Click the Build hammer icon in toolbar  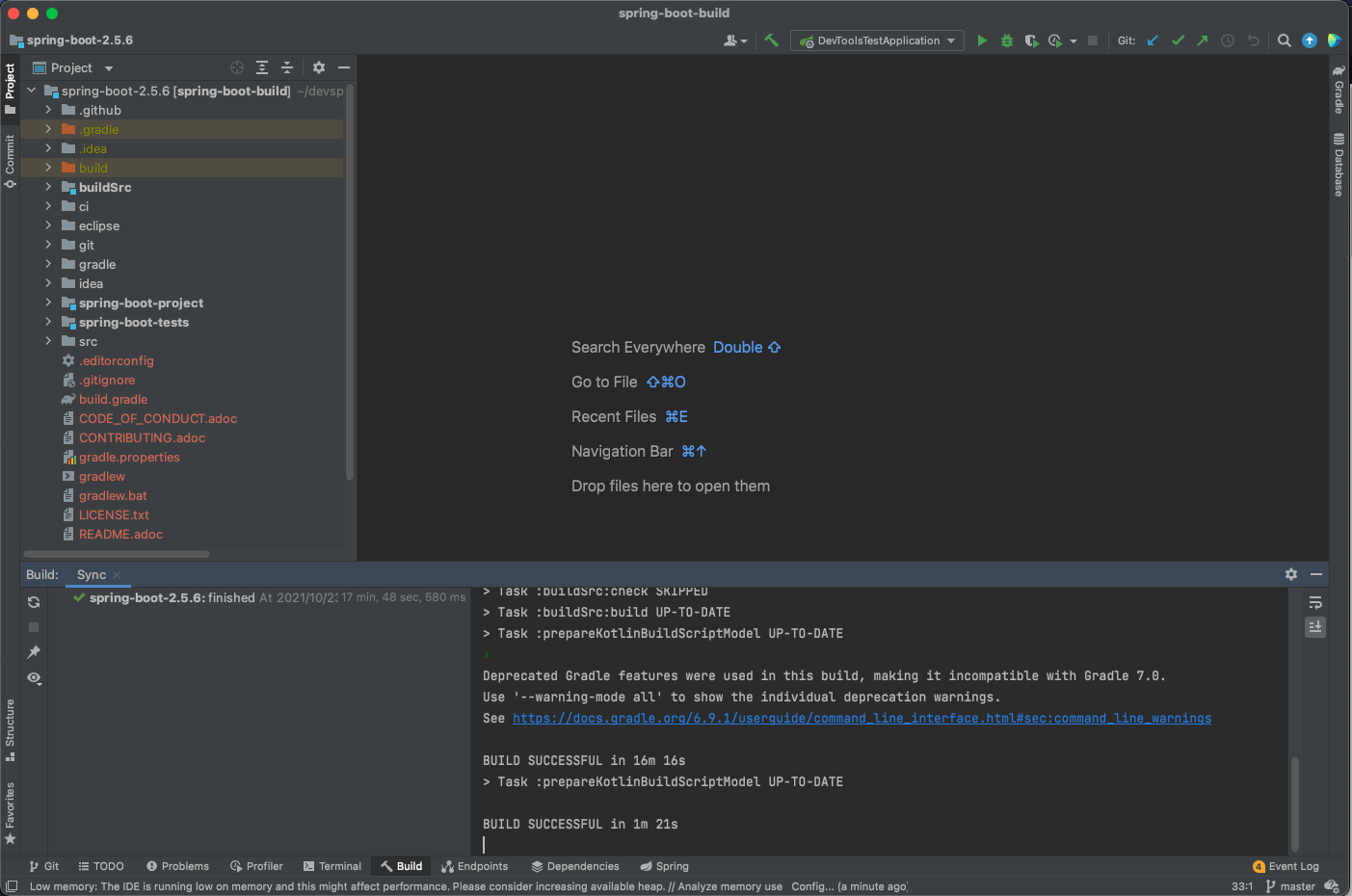click(771, 40)
